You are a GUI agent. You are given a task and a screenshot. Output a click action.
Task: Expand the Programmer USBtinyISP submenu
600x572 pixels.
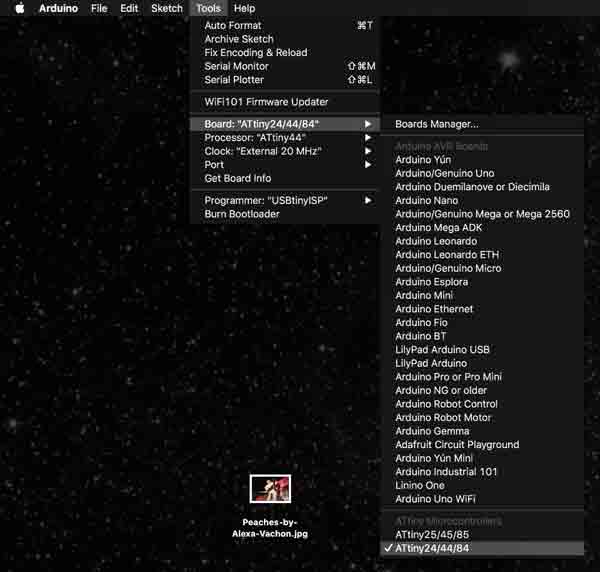[285, 200]
